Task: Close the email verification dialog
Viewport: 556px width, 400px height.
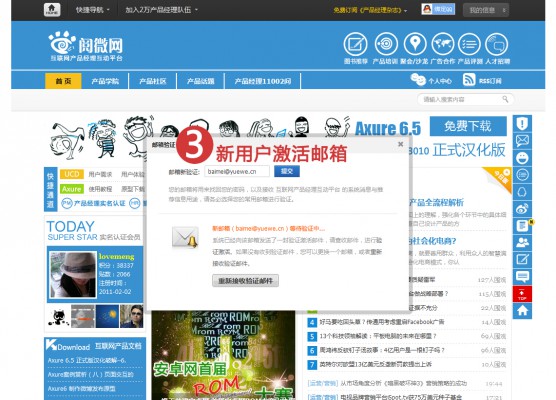Action: tap(400, 144)
